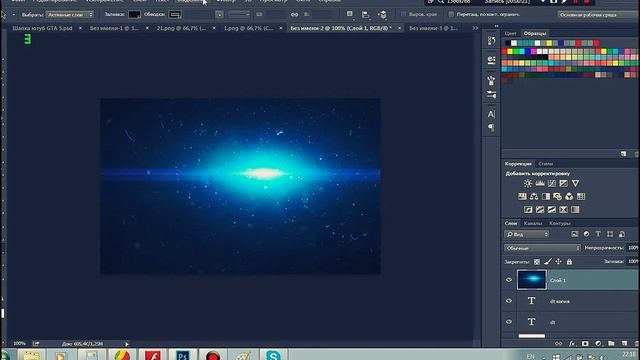This screenshot has height=360, width=640.
Task: Open the tool preset picker arrow
Action: point(13,15)
